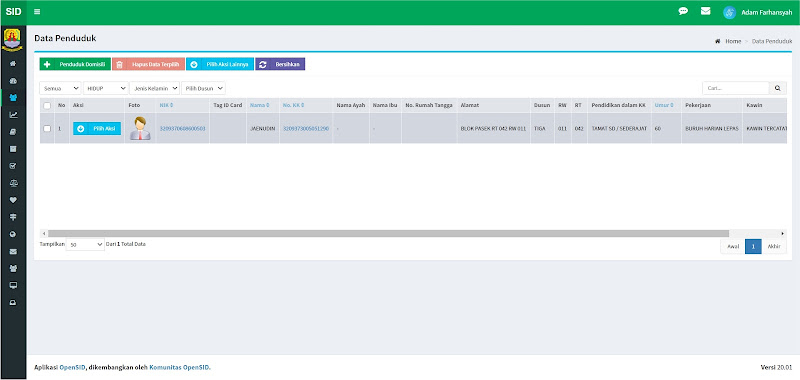Screen dimensions: 800x380
Task: Open No. KK link 3209373005051290
Action: (x=306, y=129)
